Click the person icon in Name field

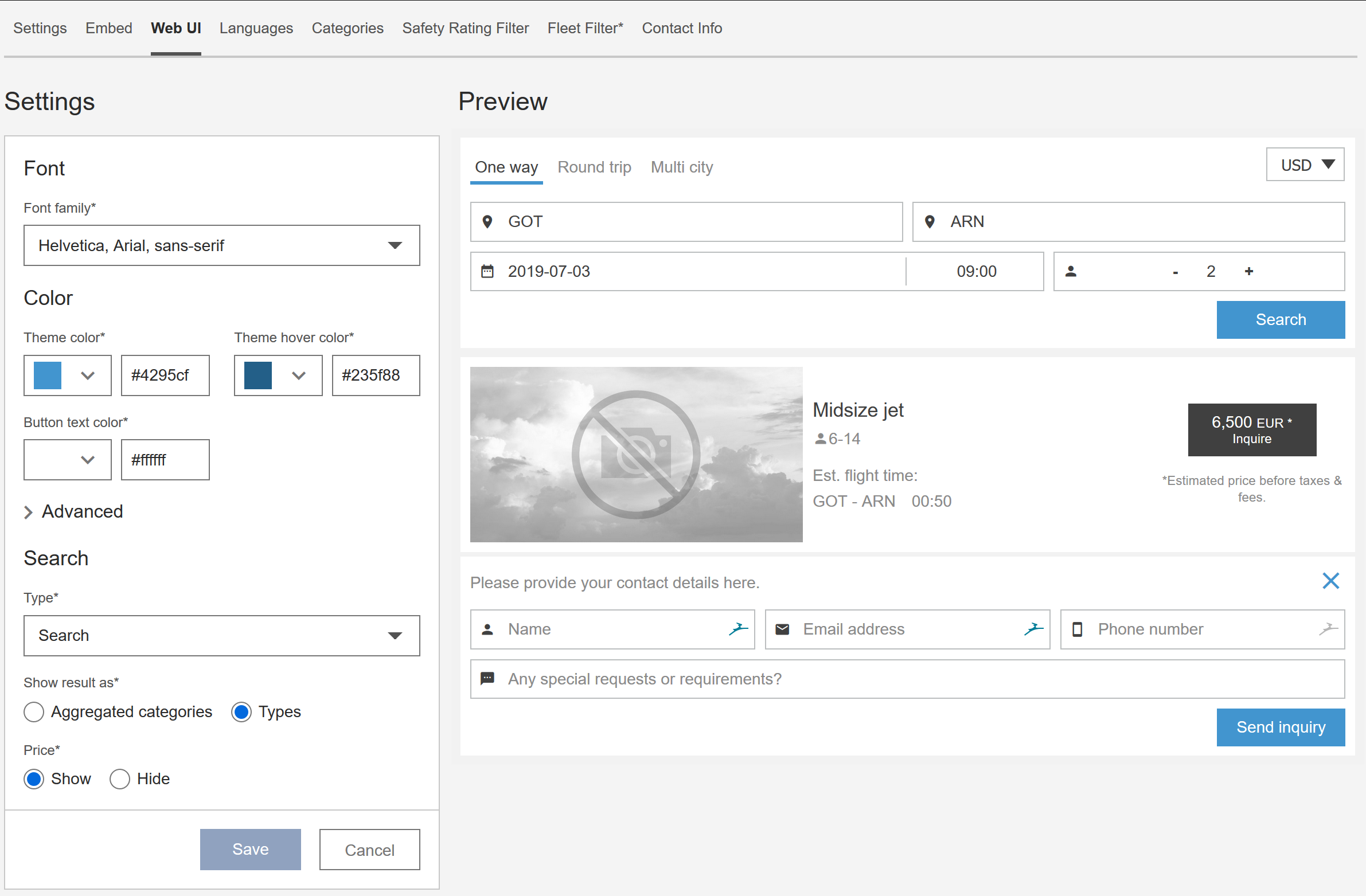point(487,629)
